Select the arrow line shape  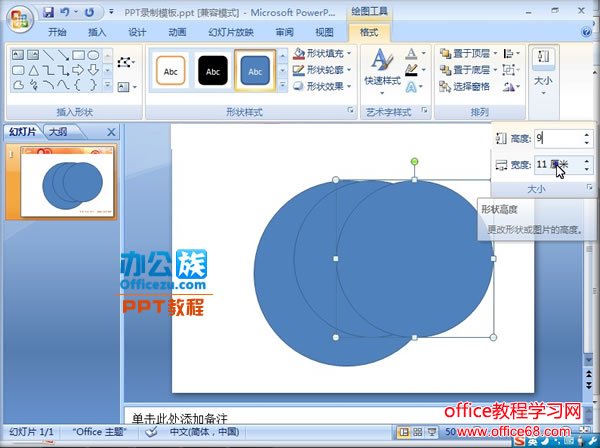click(63, 55)
